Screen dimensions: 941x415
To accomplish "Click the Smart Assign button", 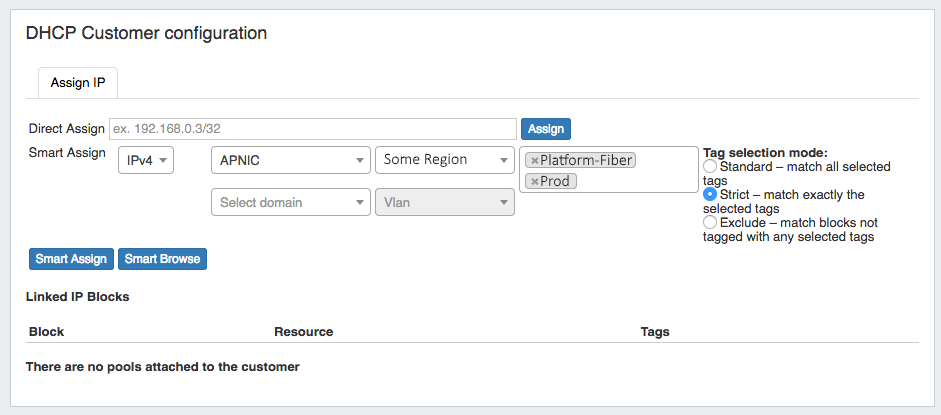I will 71,259.
